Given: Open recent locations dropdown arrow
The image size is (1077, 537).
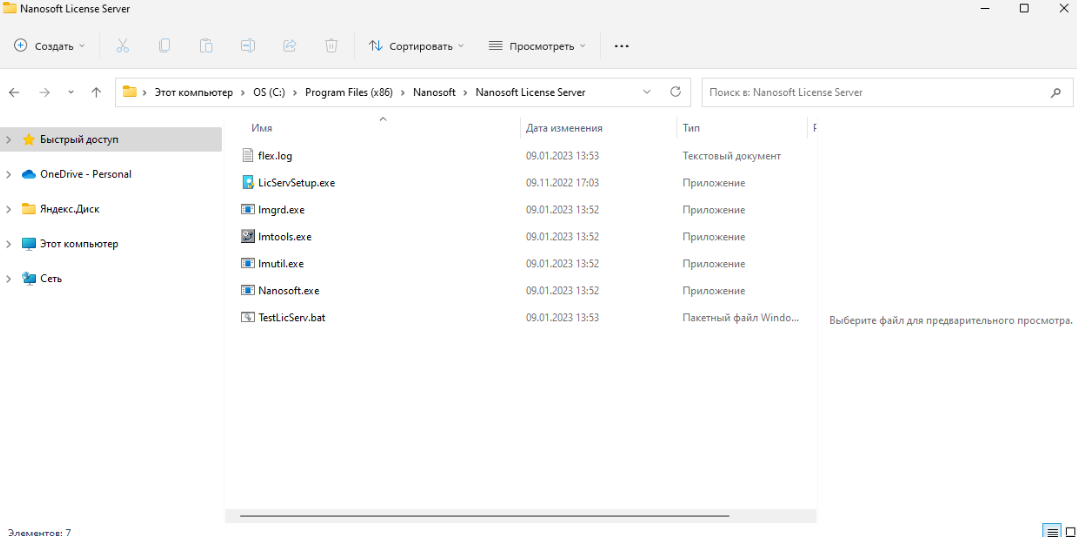Looking at the screenshot, I should tap(71, 93).
